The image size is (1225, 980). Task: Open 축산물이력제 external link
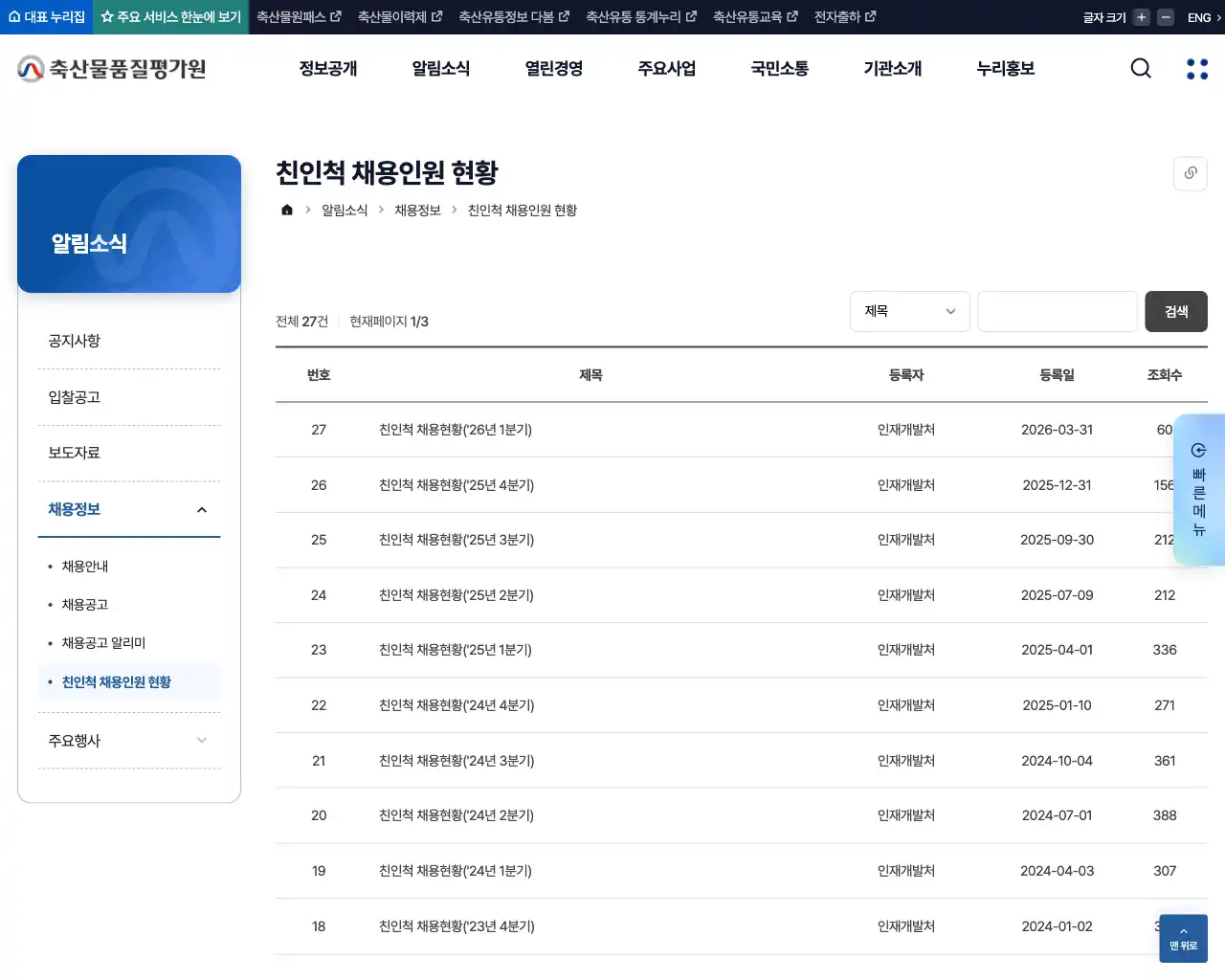coord(399,16)
